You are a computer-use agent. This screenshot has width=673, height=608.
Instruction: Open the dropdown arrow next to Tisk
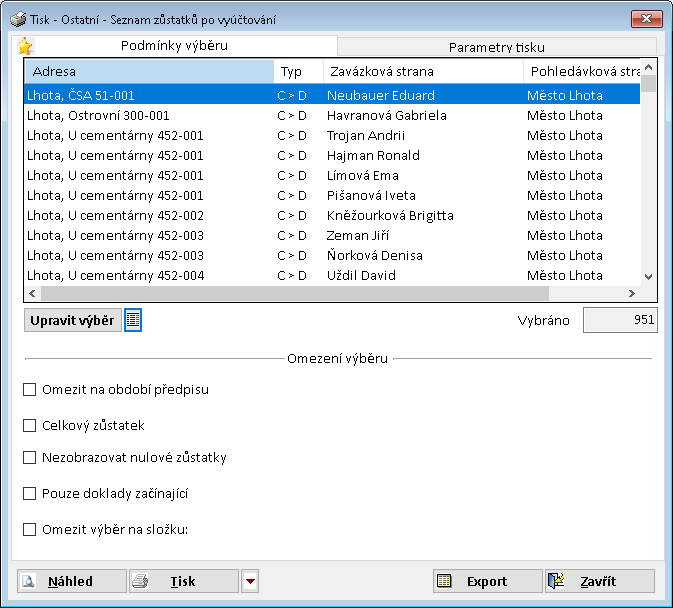tap(250, 581)
